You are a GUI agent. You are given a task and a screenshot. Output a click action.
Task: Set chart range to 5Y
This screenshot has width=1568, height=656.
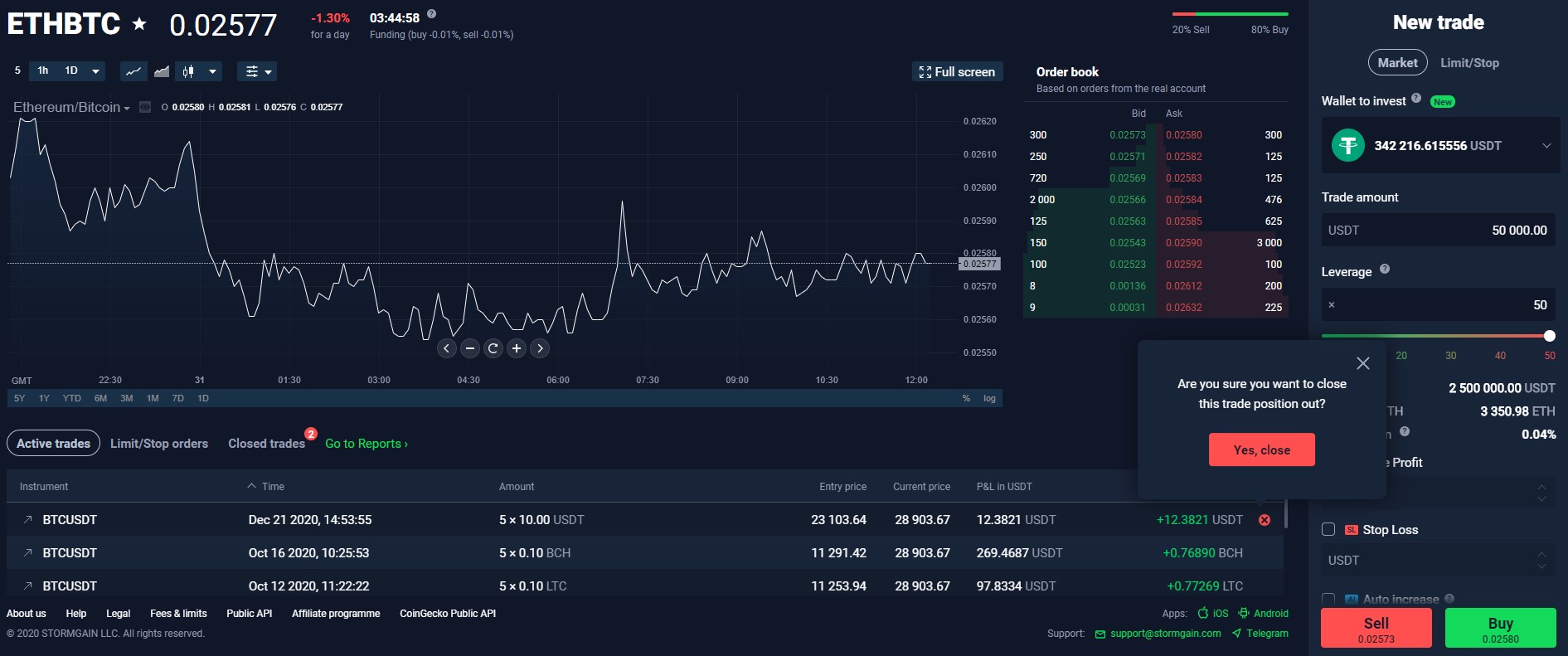coord(20,399)
